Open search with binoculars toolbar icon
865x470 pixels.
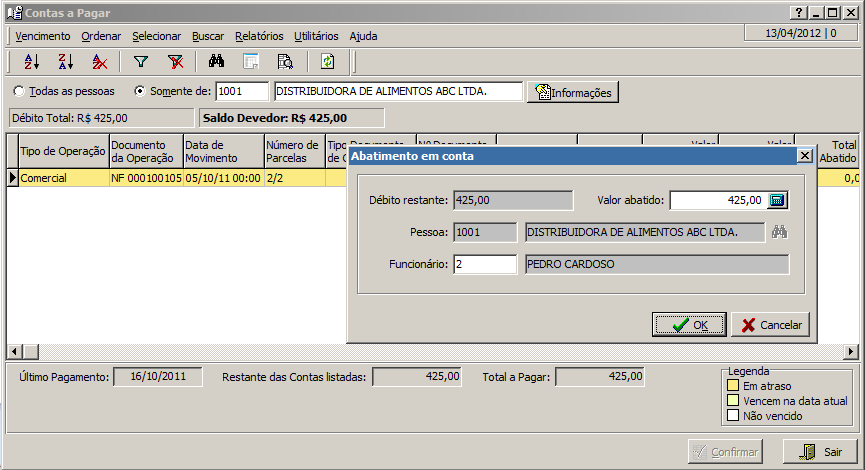pos(216,61)
